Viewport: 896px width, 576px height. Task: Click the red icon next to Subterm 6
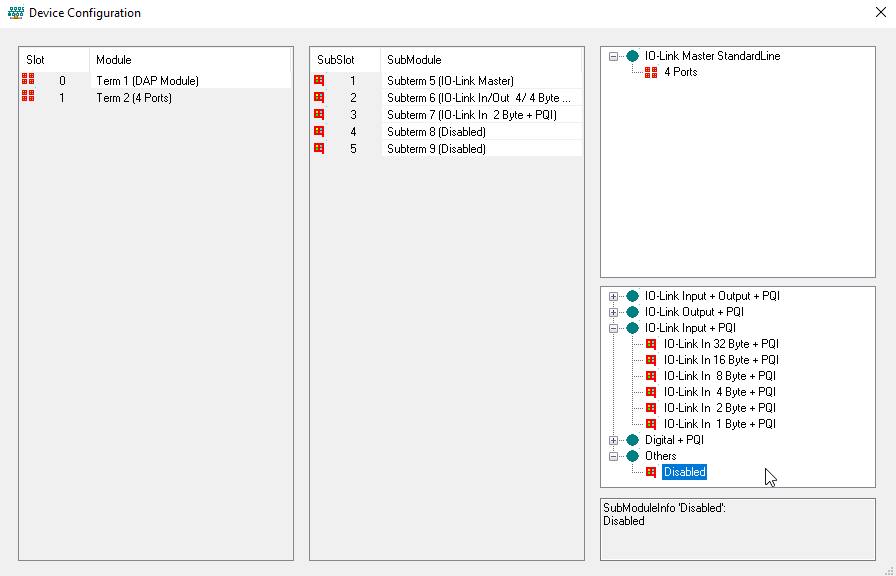(x=318, y=97)
